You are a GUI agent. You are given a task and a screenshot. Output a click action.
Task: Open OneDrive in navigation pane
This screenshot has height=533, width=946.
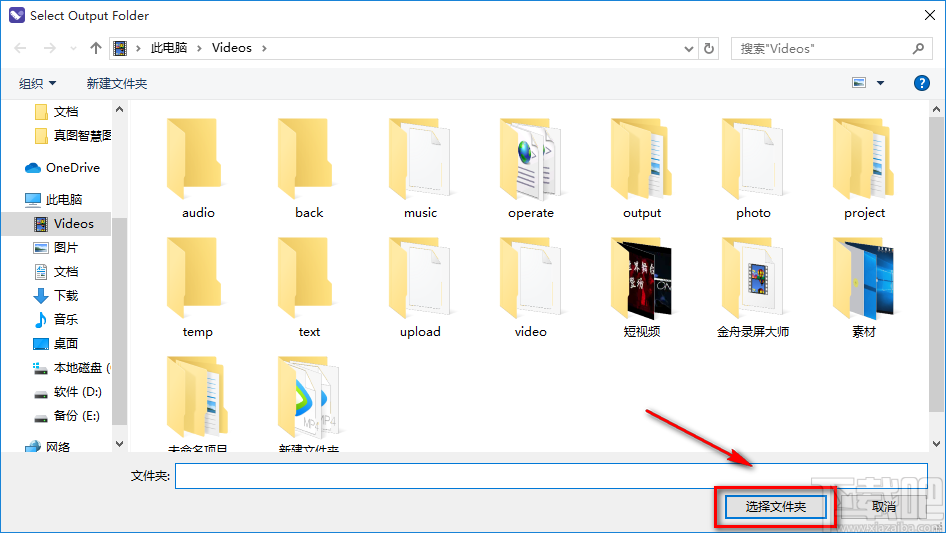pos(62,168)
